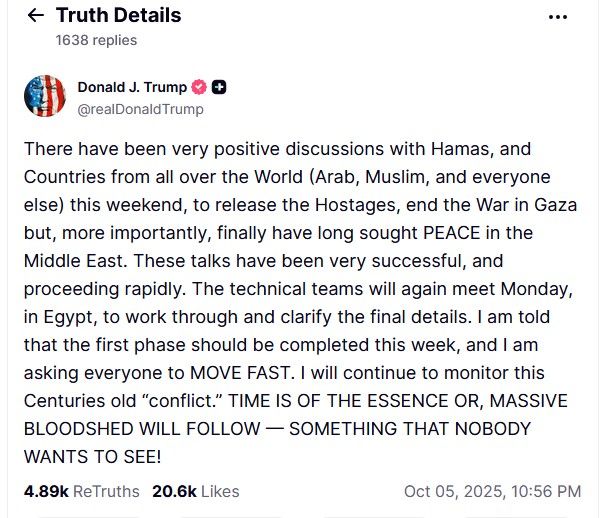Click the post's final line WANTS TO SEE!

coord(91,457)
